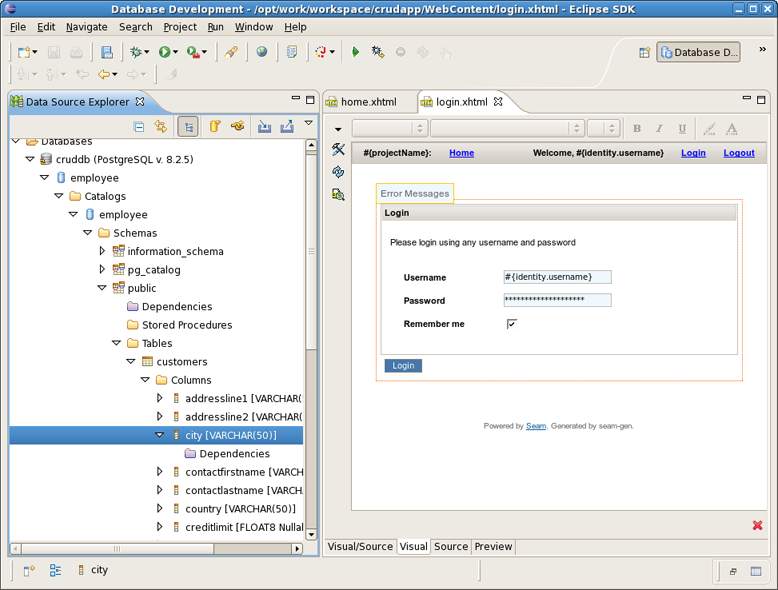Select the Stored Procedures folder

(187, 325)
